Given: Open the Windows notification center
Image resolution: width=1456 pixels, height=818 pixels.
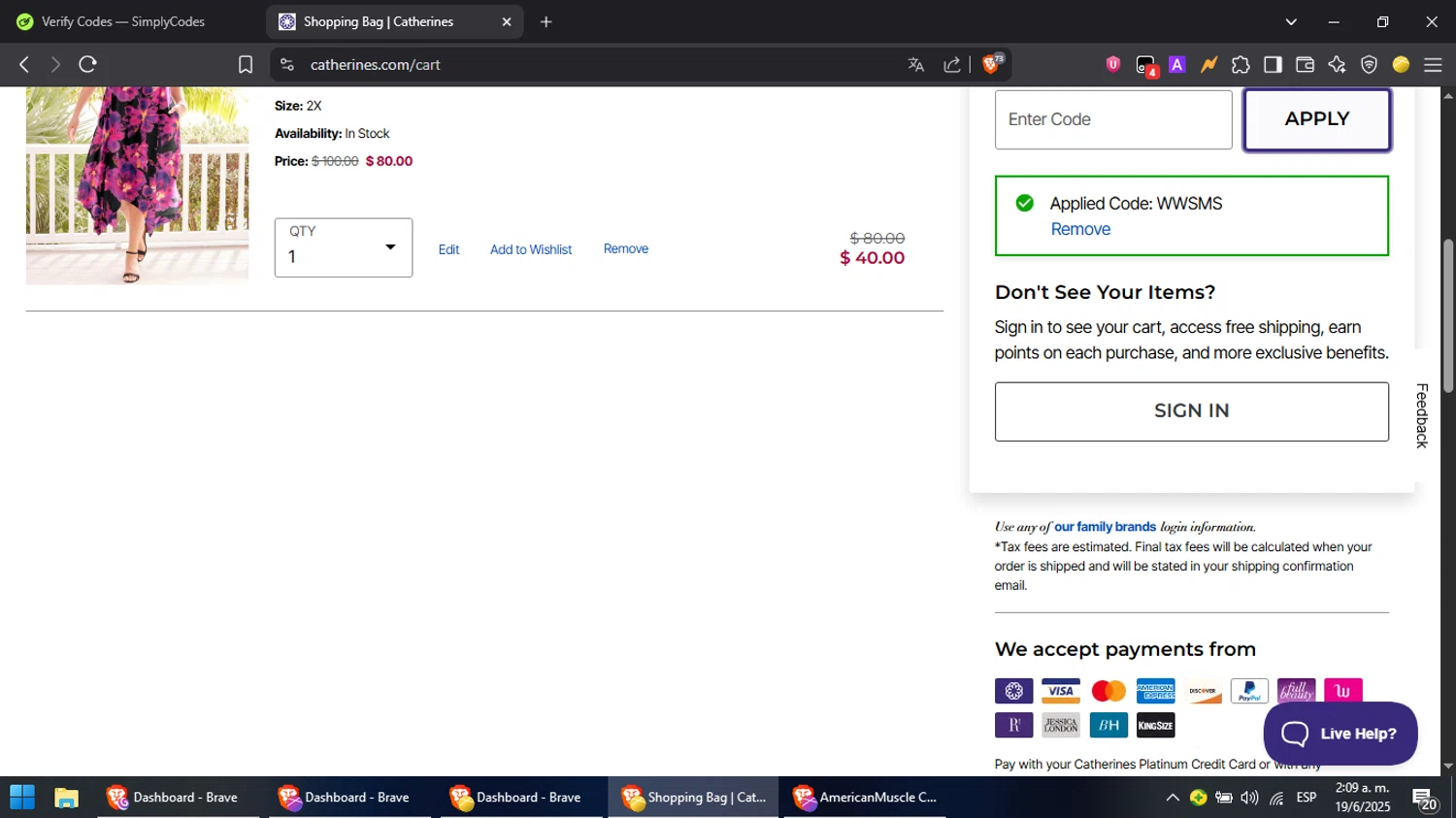Looking at the screenshot, I should coord(1426,800).
